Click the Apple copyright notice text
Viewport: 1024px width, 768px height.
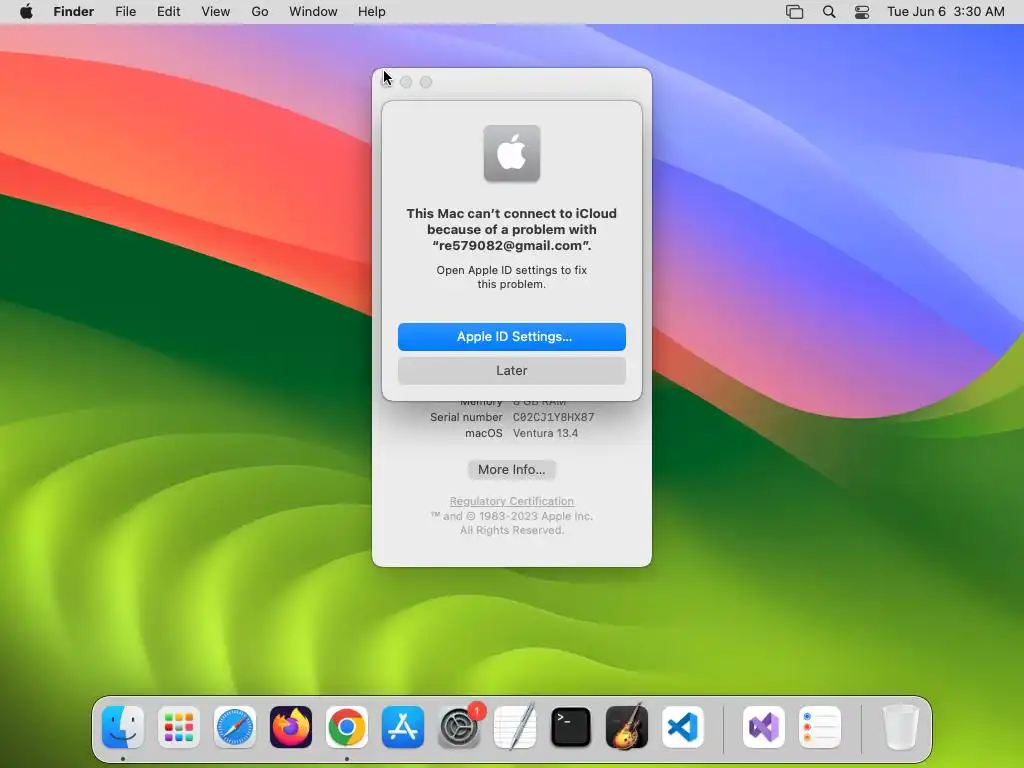[x=511, y=523]
